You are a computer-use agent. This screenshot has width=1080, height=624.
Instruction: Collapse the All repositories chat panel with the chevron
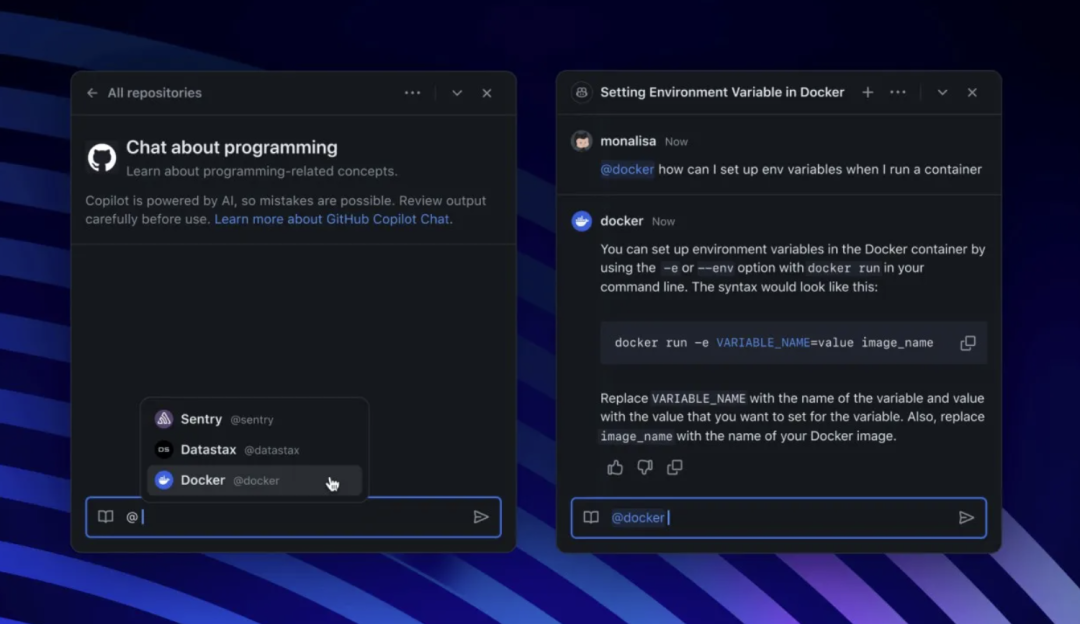tap(457, 93)
